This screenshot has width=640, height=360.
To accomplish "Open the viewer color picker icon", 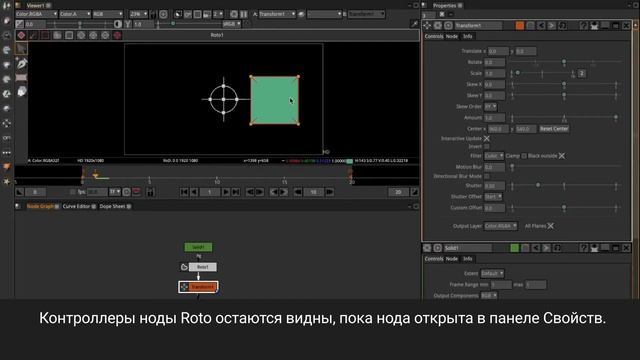I will click(x=414, y=24).
